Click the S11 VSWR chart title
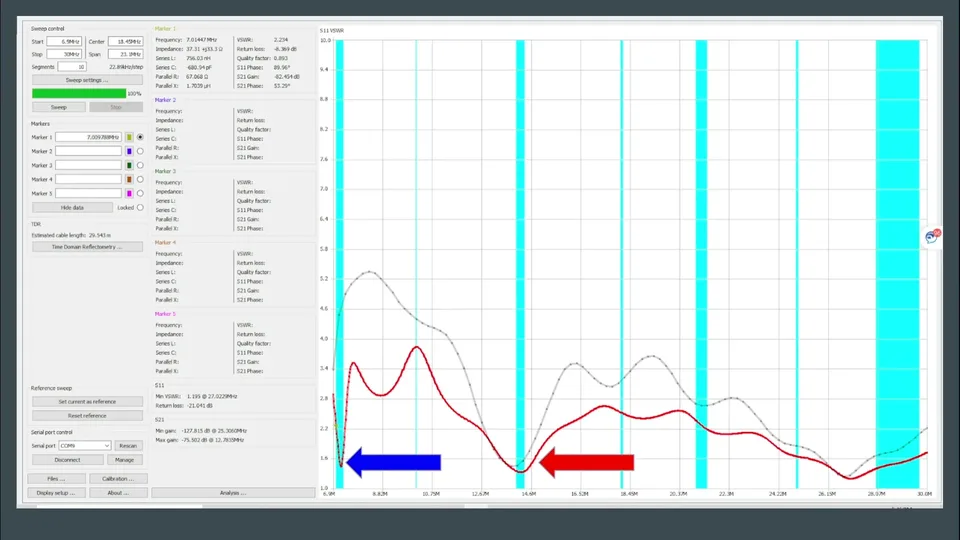960x540 pixels. (331, 31)
